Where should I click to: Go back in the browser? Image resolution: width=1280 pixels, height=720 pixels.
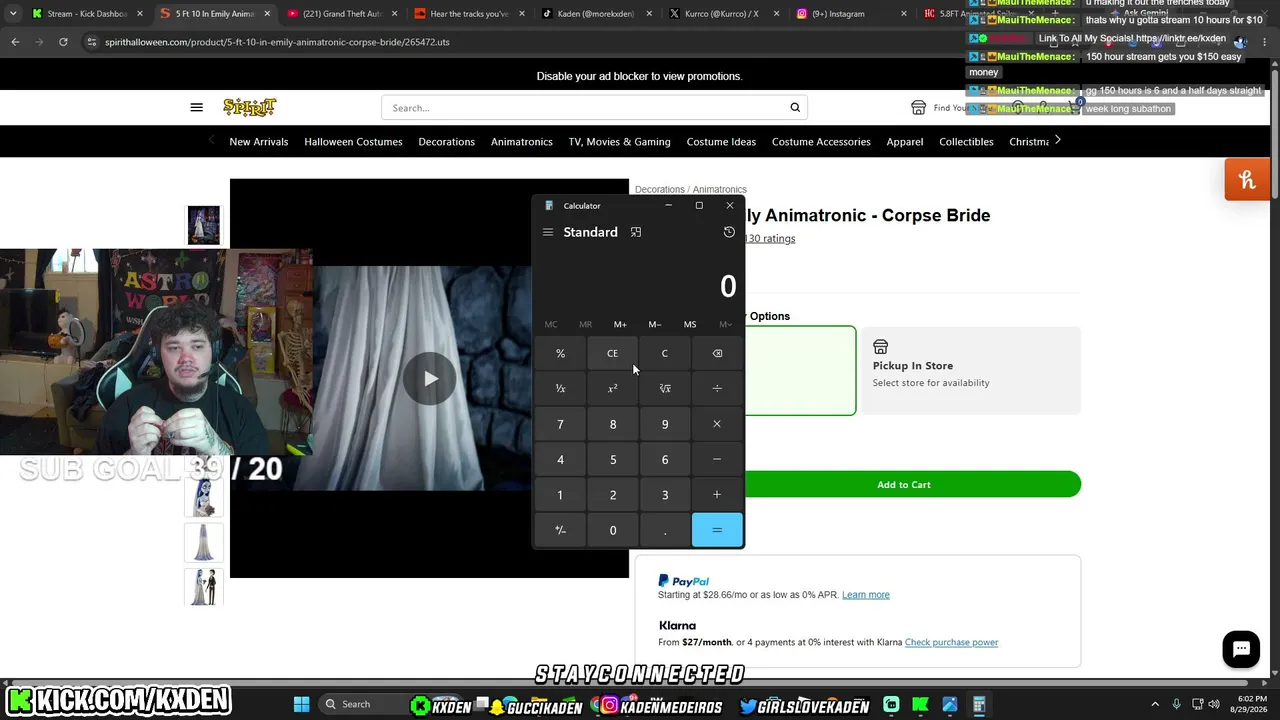click(15, 42)
